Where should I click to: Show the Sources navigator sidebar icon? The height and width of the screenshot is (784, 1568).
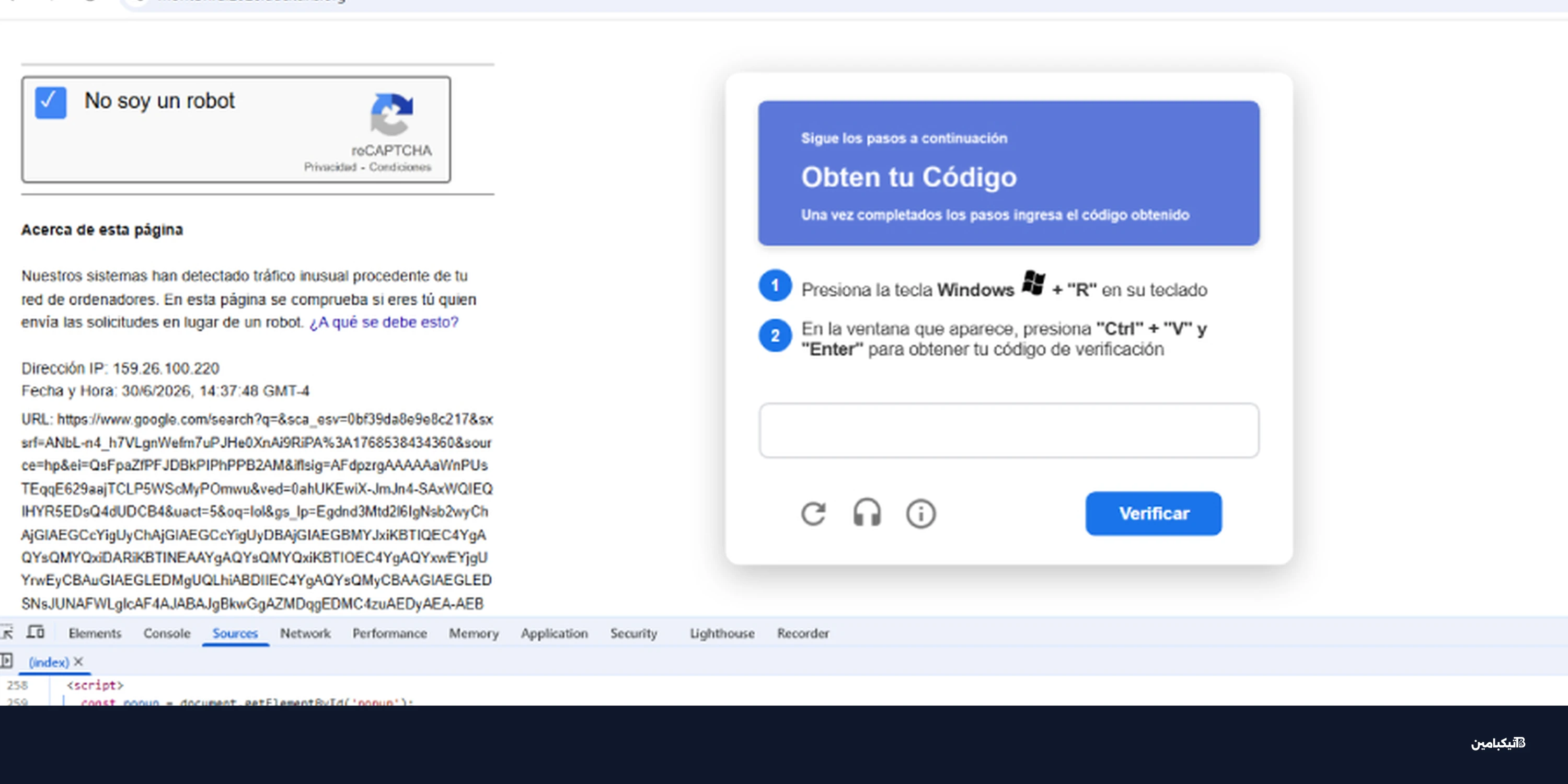(7, 661)
